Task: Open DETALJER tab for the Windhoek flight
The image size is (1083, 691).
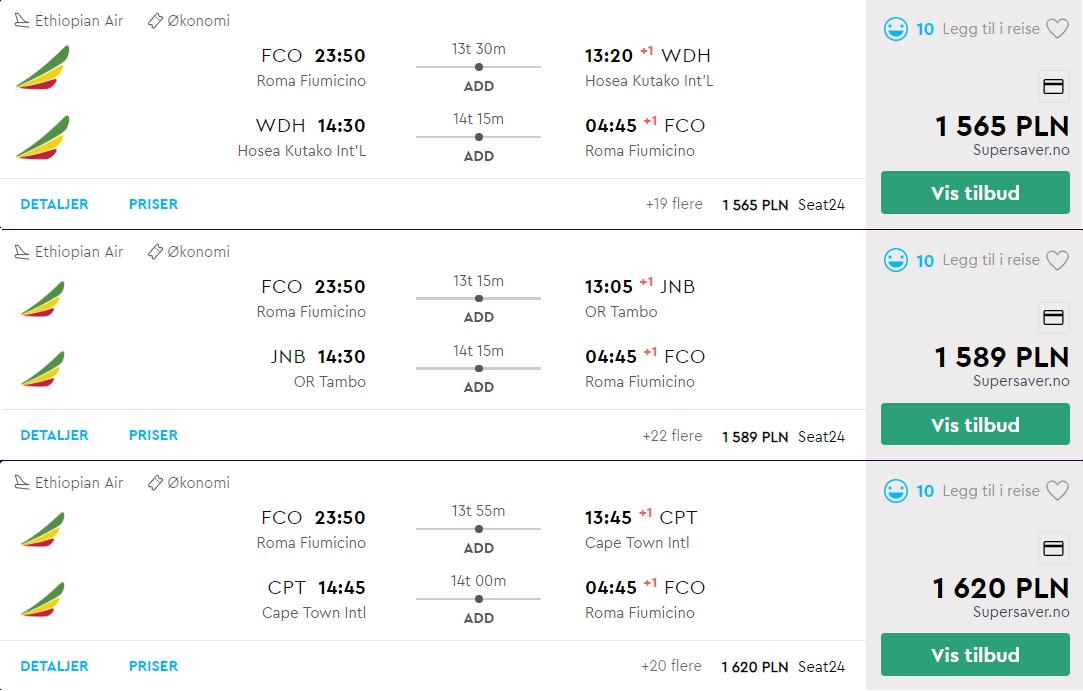Action: click(55, 204)
